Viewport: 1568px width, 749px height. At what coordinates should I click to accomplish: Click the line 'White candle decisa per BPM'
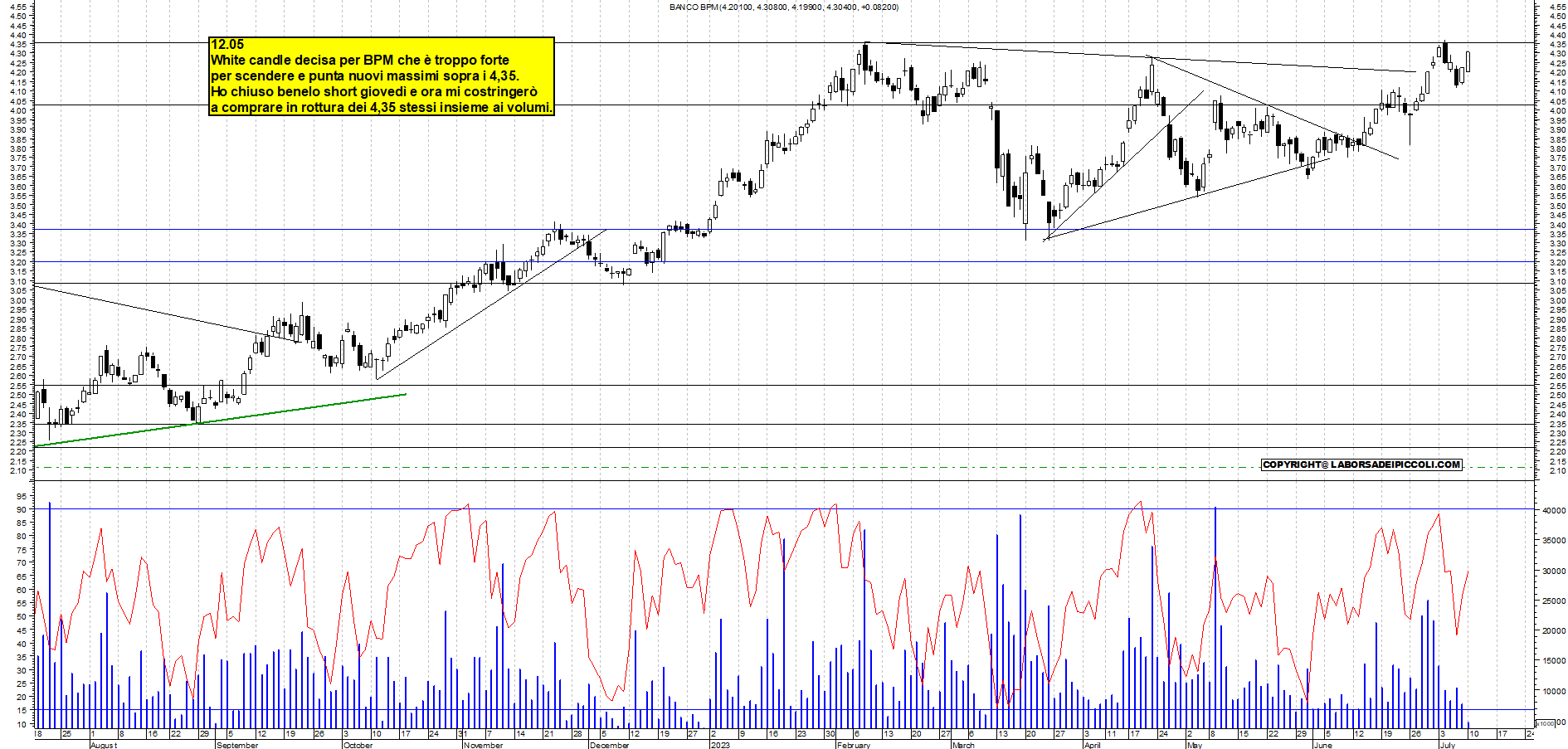[x=360, y=61]
